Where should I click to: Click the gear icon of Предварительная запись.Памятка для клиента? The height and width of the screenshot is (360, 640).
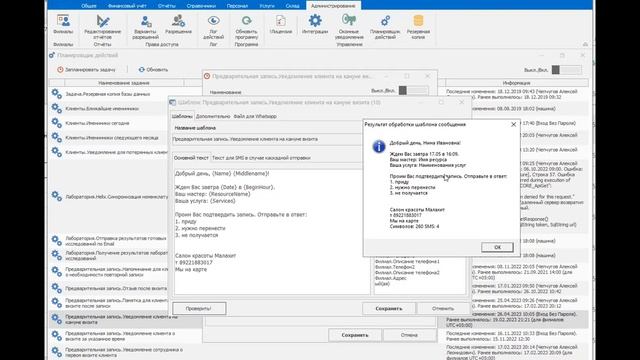click(57, 303)
